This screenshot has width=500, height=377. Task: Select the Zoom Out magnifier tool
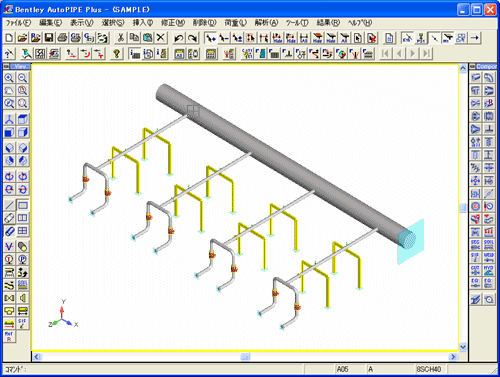22,78
